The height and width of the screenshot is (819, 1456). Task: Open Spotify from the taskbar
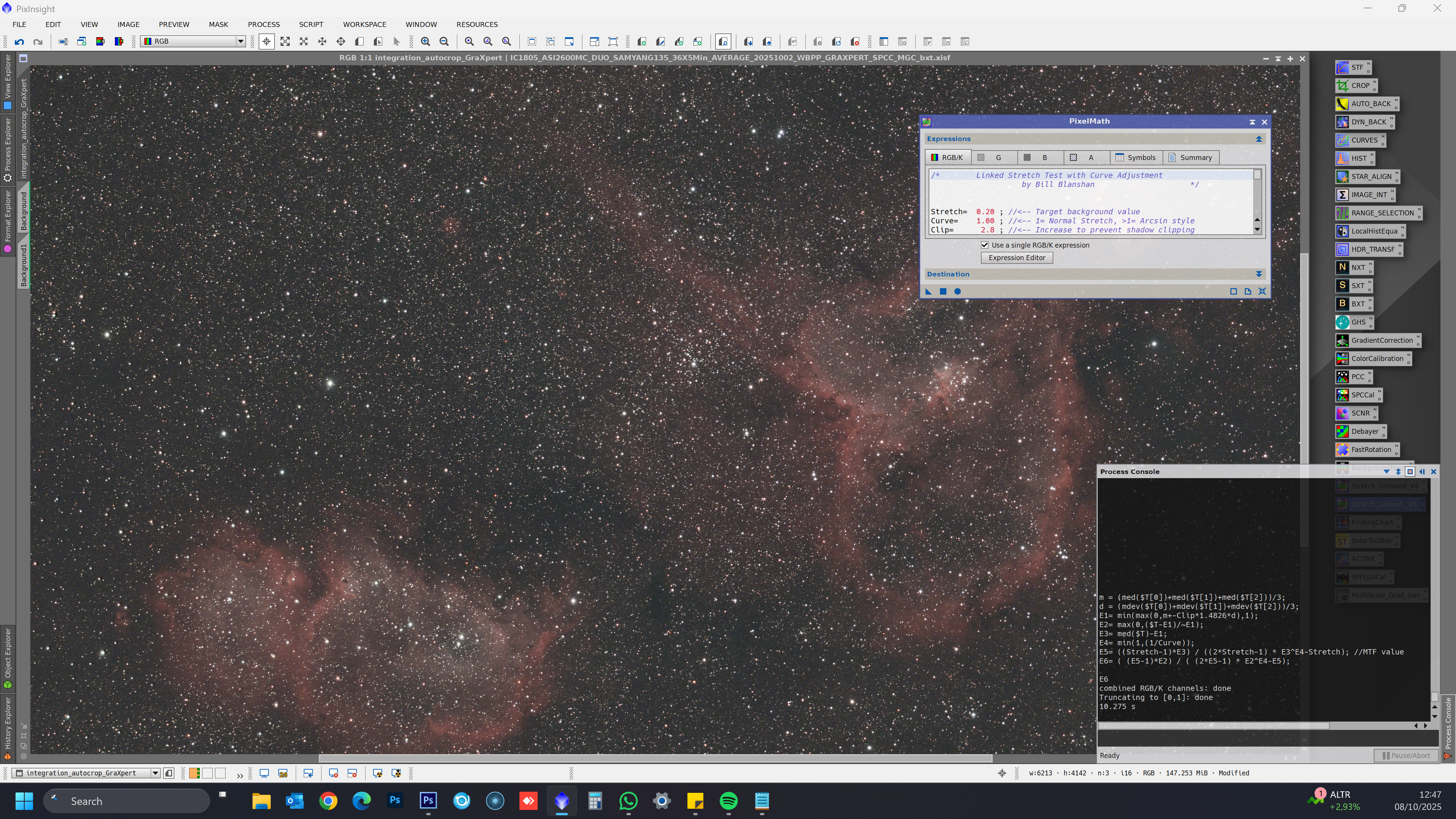pyautogui.click(x=728, y=801)
